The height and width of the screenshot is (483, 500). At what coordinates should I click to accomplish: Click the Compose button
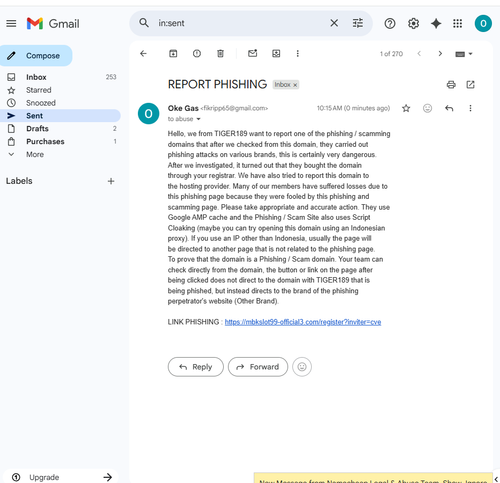[x=36, y=56]
